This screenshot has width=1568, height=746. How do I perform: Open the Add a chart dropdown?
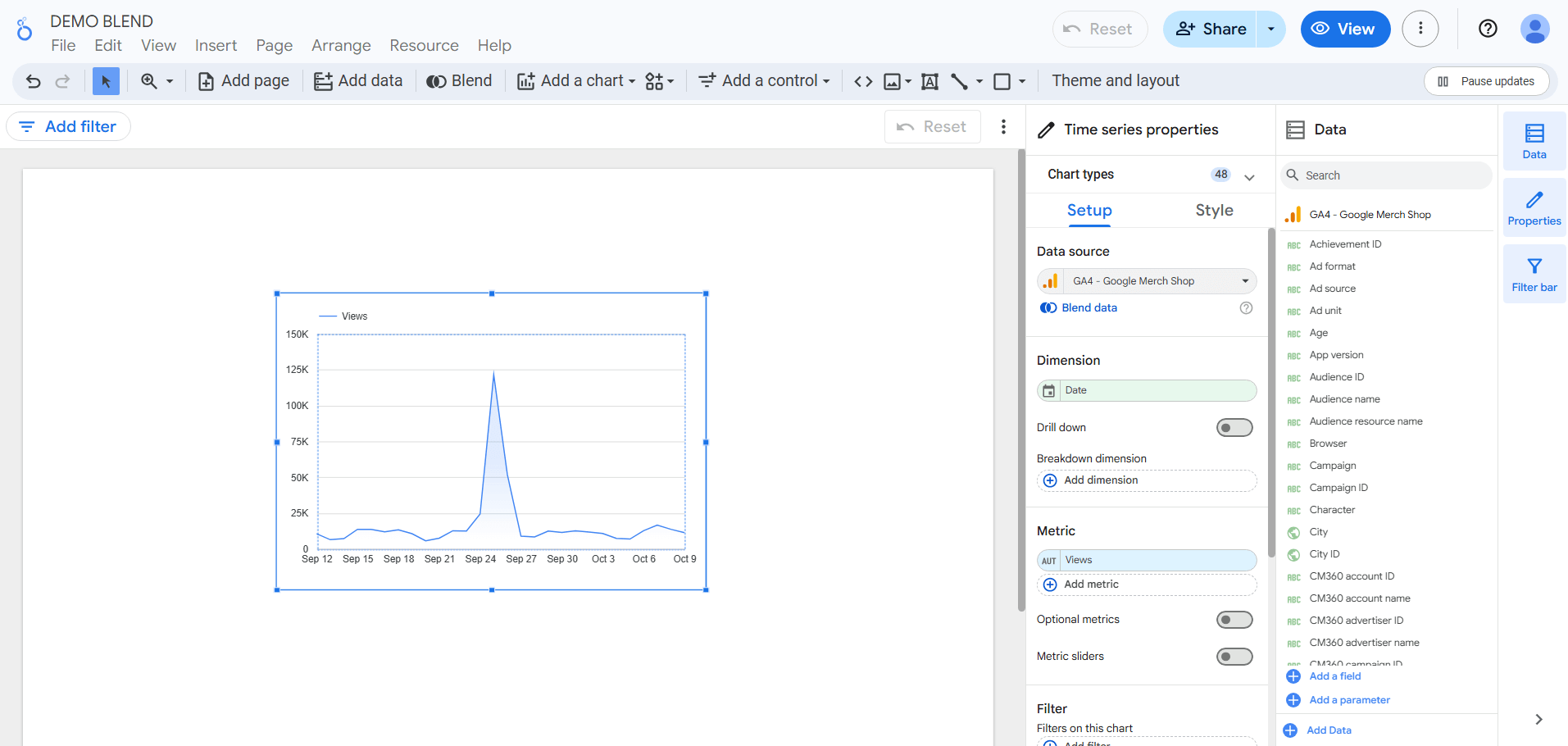[576, 81]
